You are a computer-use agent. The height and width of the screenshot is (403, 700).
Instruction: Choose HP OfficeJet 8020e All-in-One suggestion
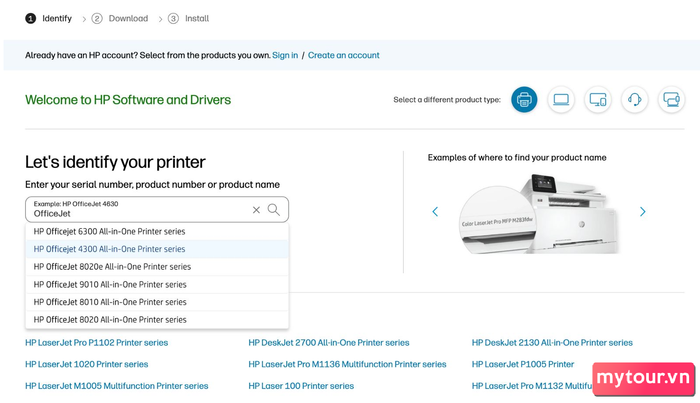click(157, 267)
